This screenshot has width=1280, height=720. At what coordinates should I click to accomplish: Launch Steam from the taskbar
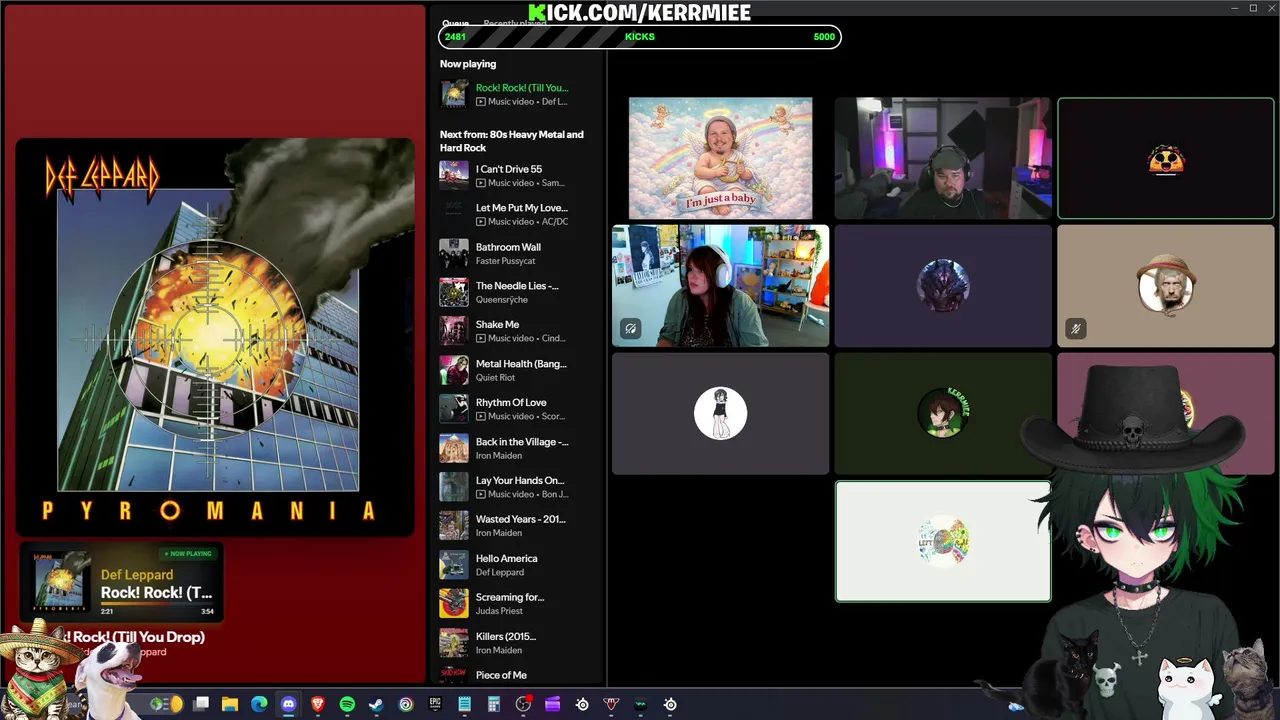(x=376, y=704)
